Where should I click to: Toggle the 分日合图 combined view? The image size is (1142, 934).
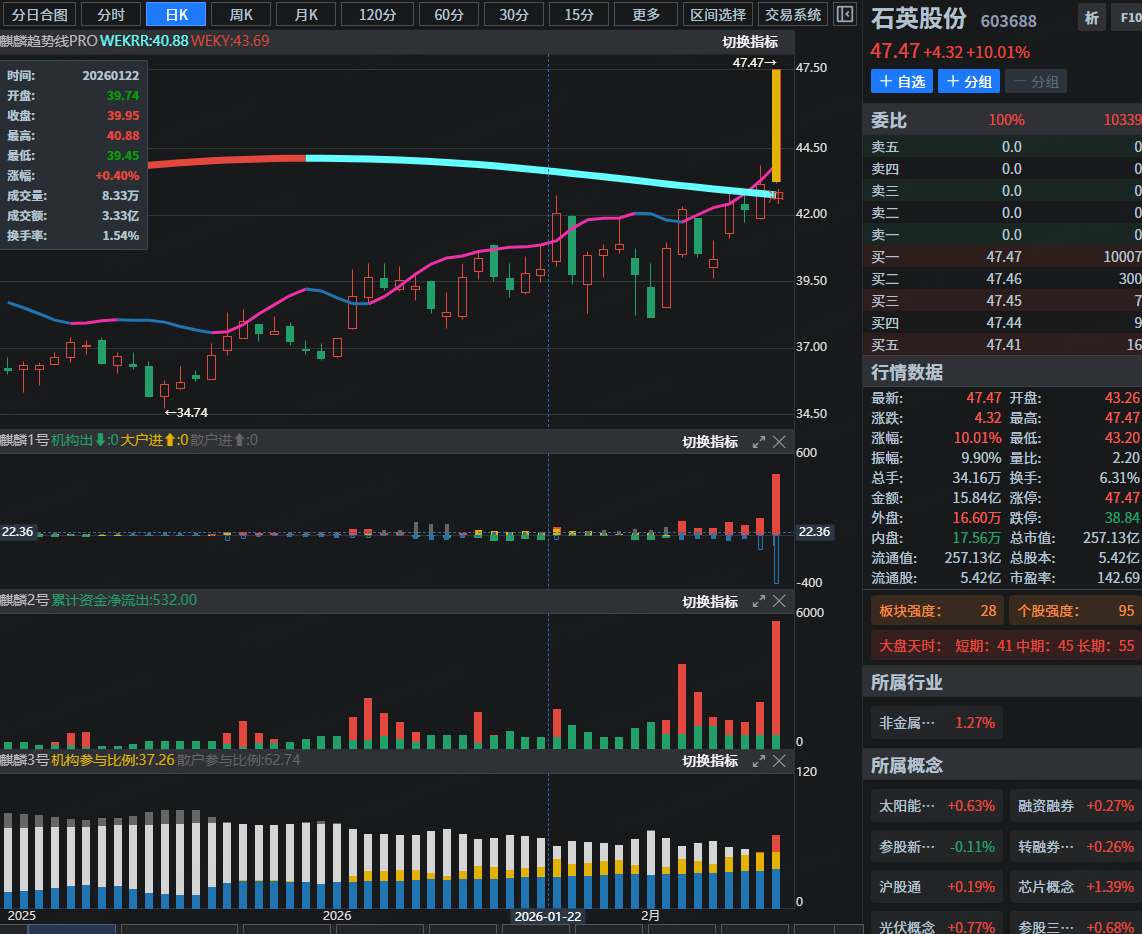pyautogui.click(x=39, y=14)
